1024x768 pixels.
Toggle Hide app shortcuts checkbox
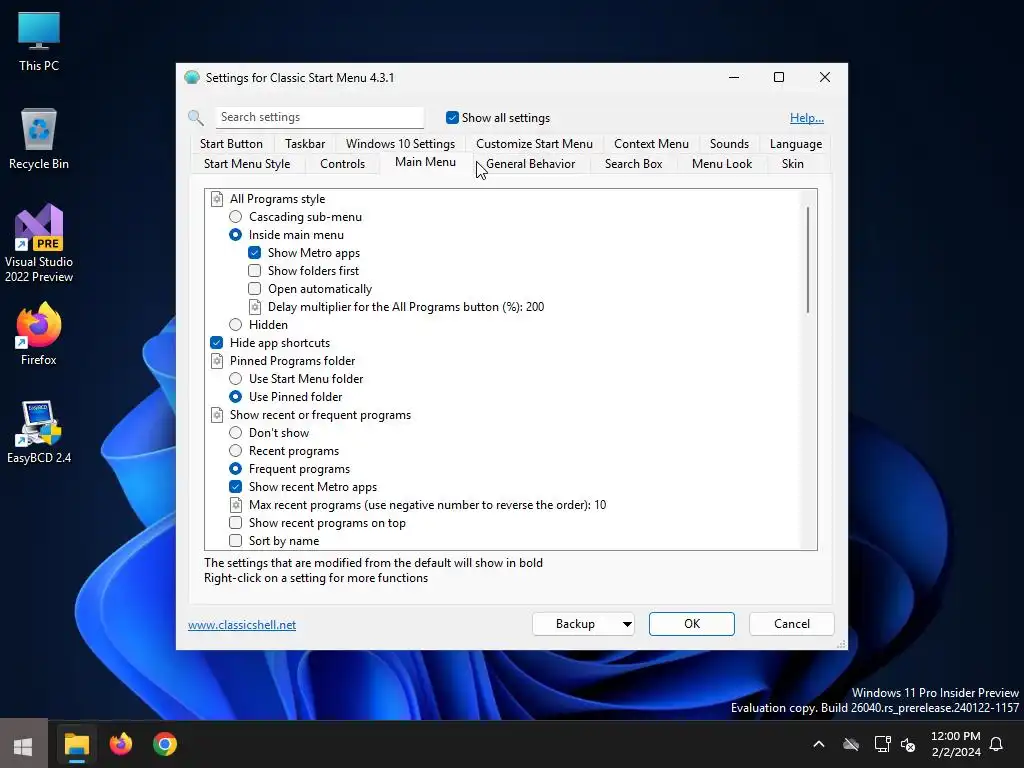217,343
